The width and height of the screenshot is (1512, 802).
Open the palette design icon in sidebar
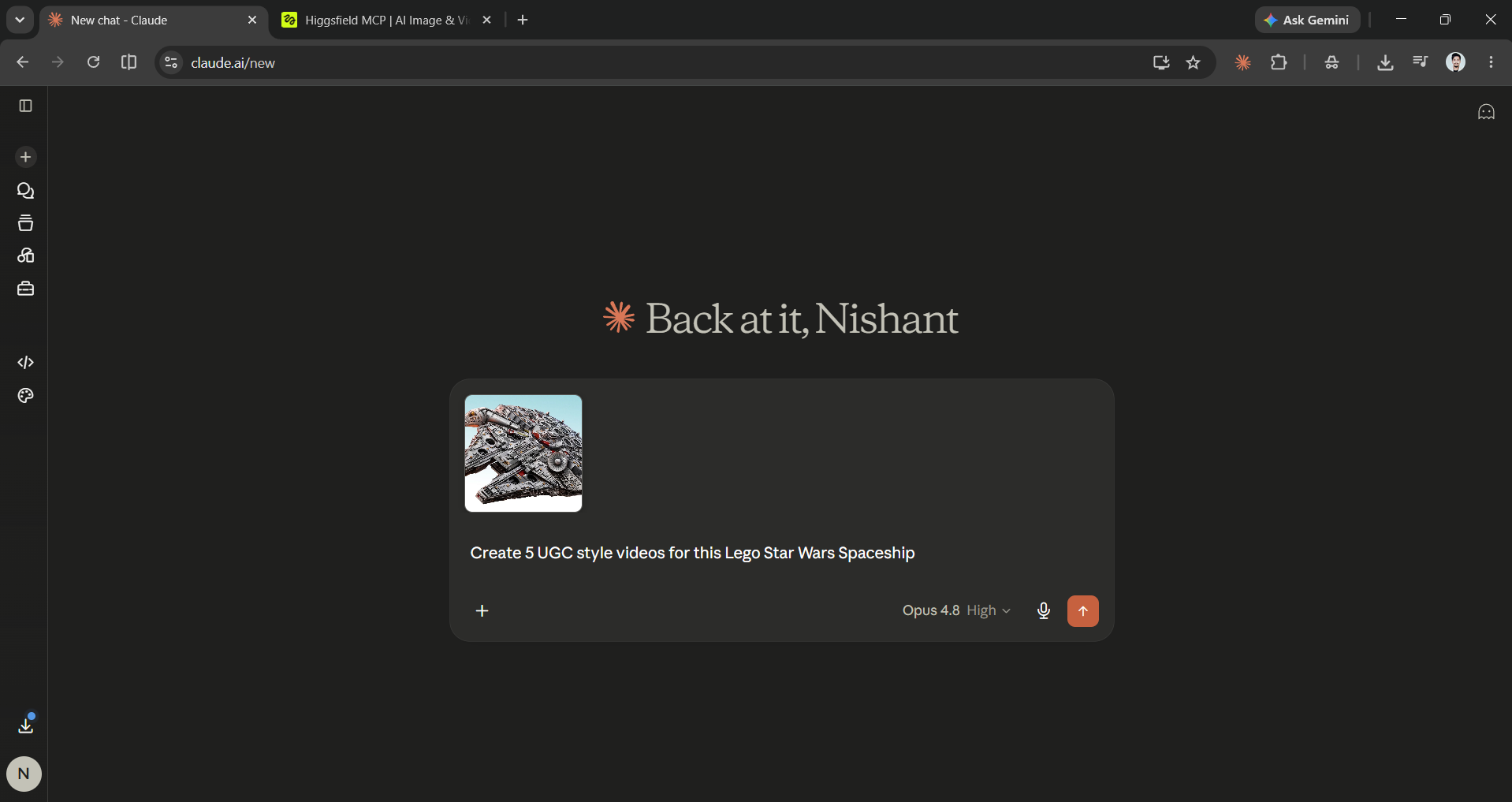[25, 396]
